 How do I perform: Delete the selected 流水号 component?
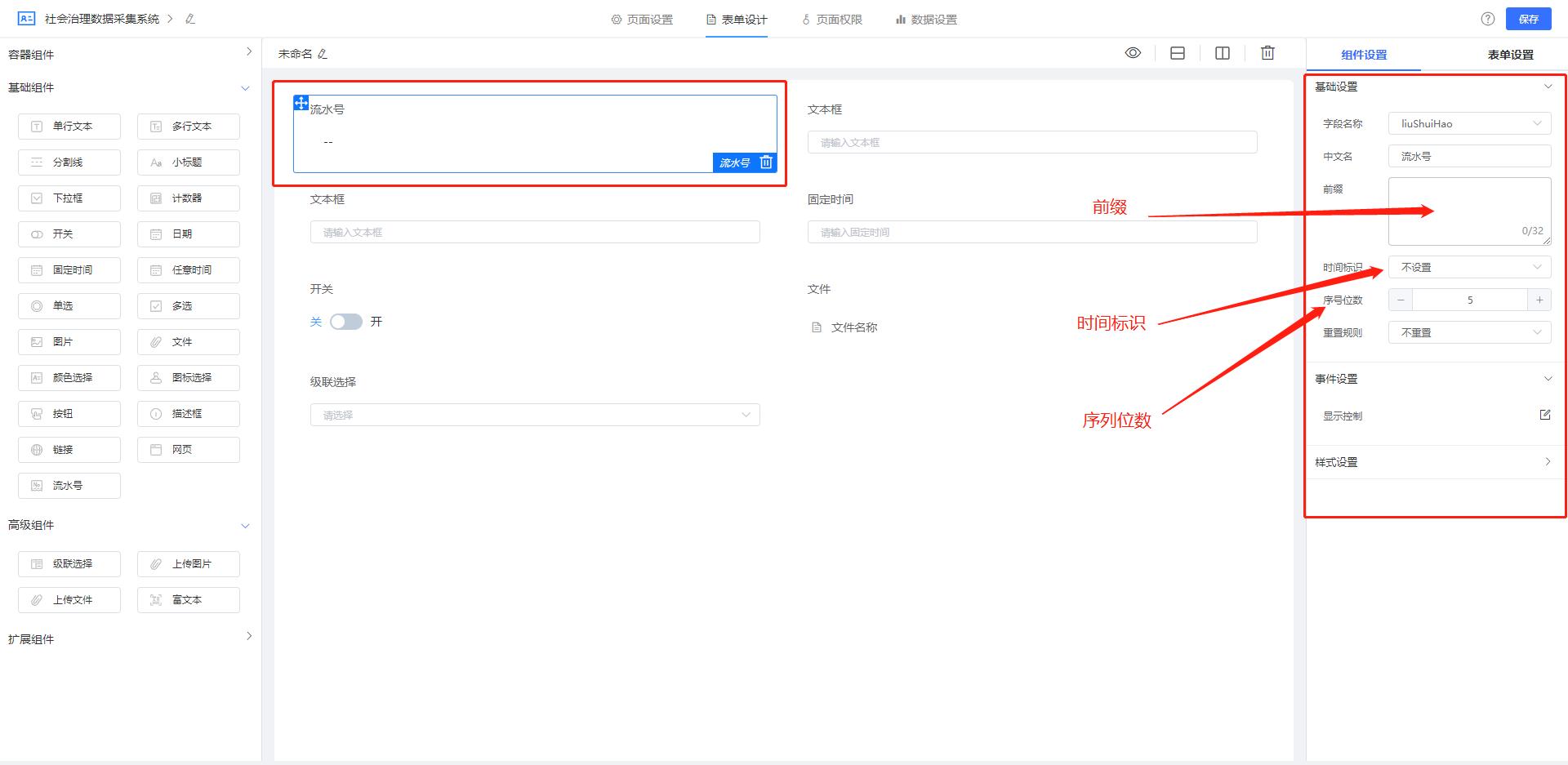(x=766, y=162)
